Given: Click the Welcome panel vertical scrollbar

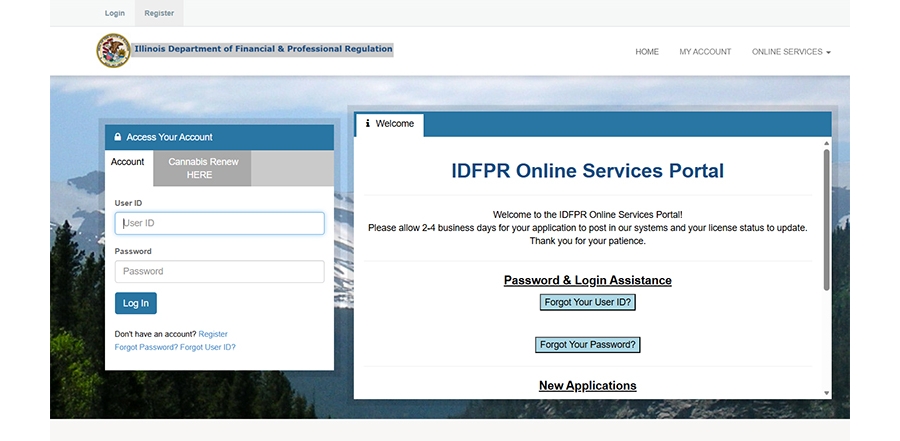Looking at the screenshot, I should point(826,220).
